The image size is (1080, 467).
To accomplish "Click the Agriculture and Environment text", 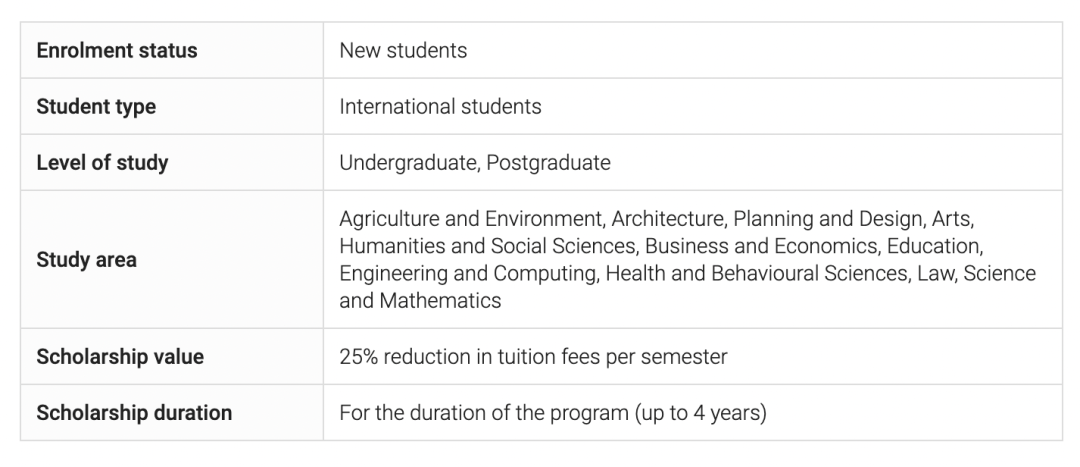I will click(x=471, y=219).
